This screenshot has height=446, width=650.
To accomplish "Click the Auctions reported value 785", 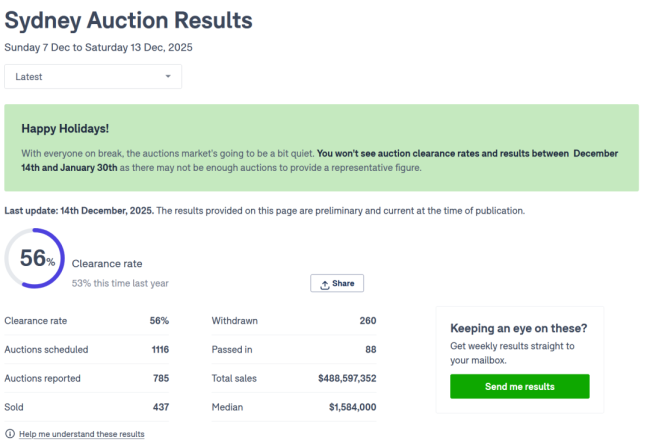I will click(x=160, y=378).
